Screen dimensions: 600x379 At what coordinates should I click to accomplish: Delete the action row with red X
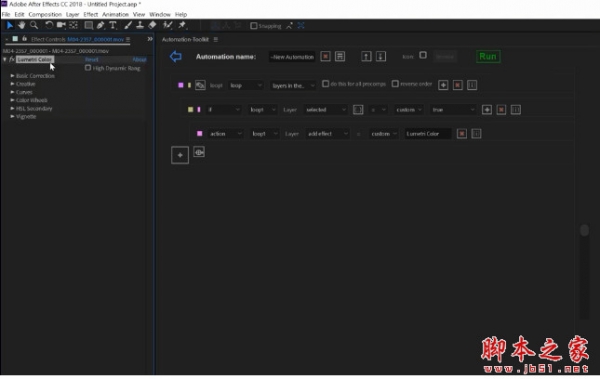462,134
